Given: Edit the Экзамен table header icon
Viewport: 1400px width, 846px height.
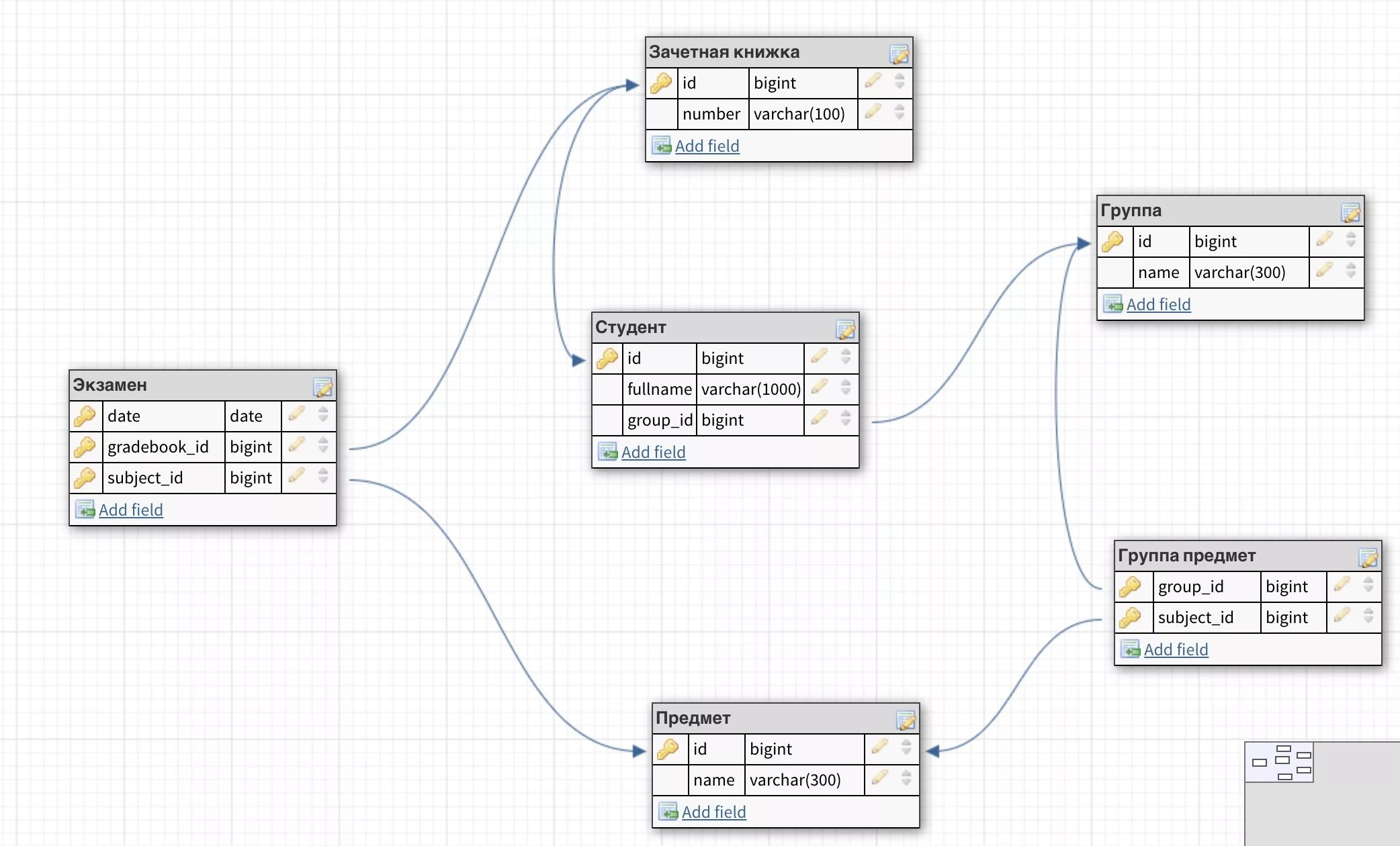Looking at the screenshot, I should click(x=322, y=387).
